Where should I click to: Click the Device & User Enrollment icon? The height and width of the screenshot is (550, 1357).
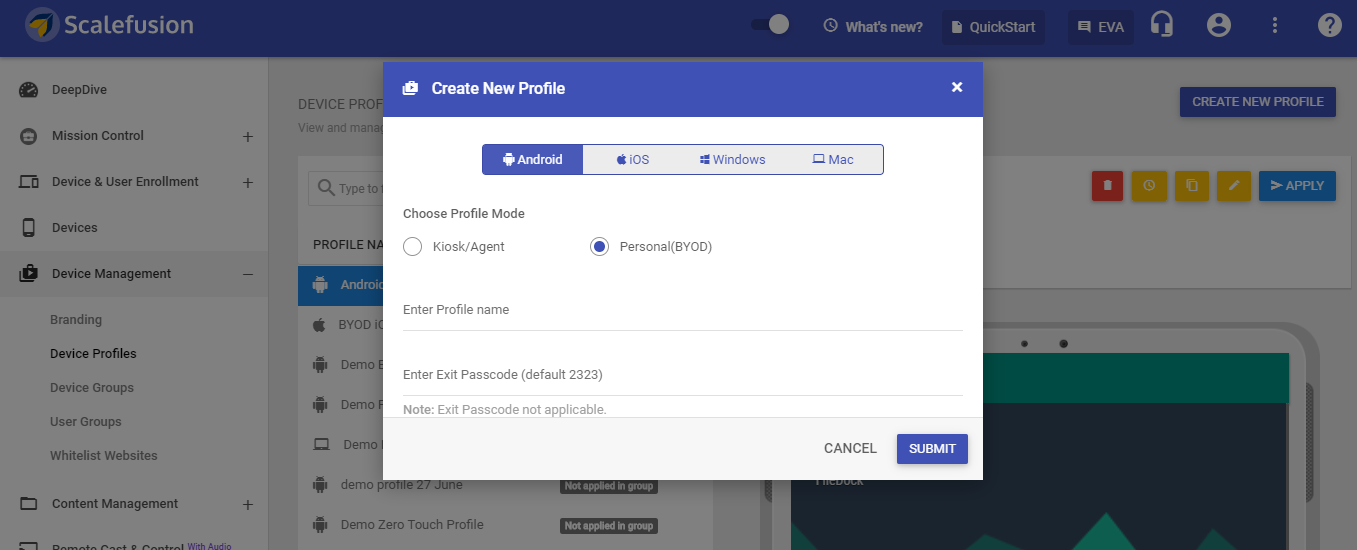pyautogui.click(x=29, y=182)
